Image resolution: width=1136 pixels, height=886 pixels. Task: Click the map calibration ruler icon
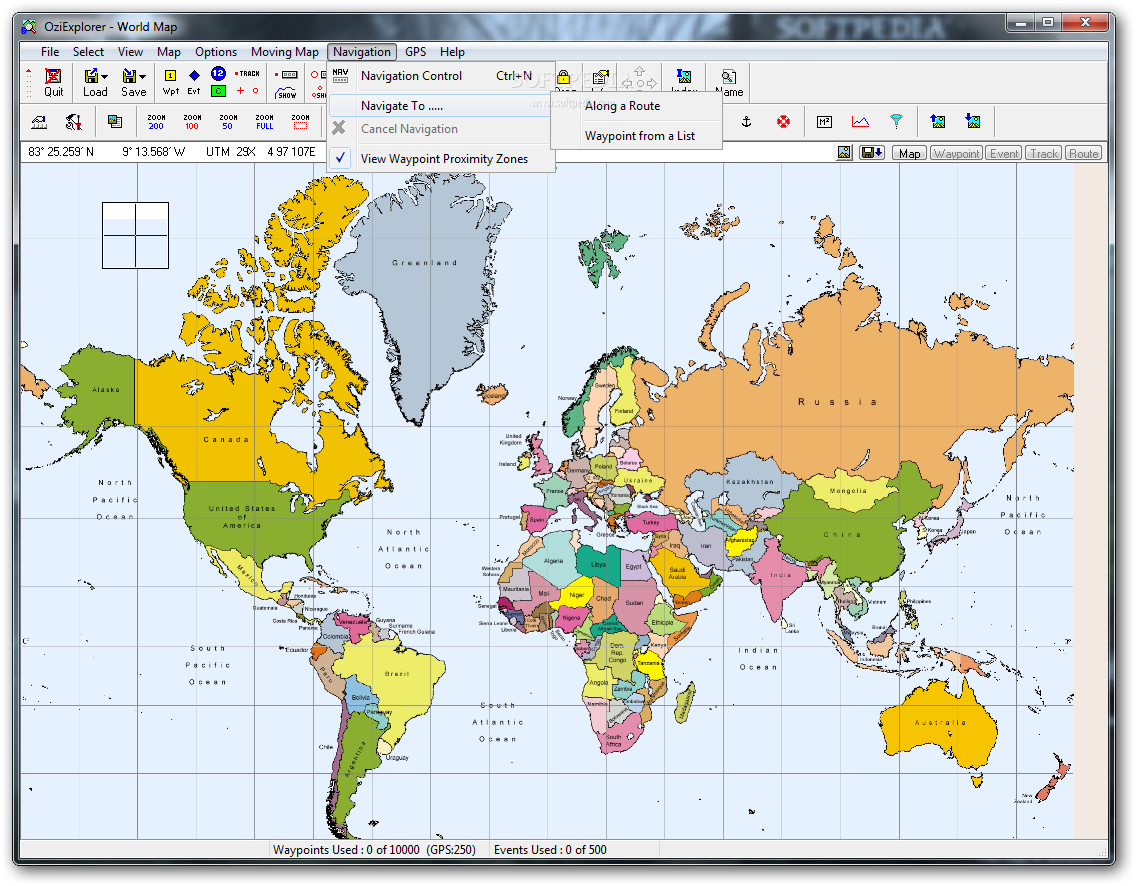[39, 122]
